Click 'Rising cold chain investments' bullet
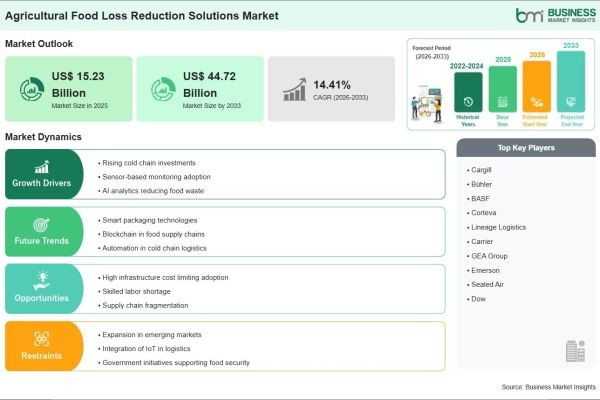Screen dimensions: 600x400 [147, 163]
